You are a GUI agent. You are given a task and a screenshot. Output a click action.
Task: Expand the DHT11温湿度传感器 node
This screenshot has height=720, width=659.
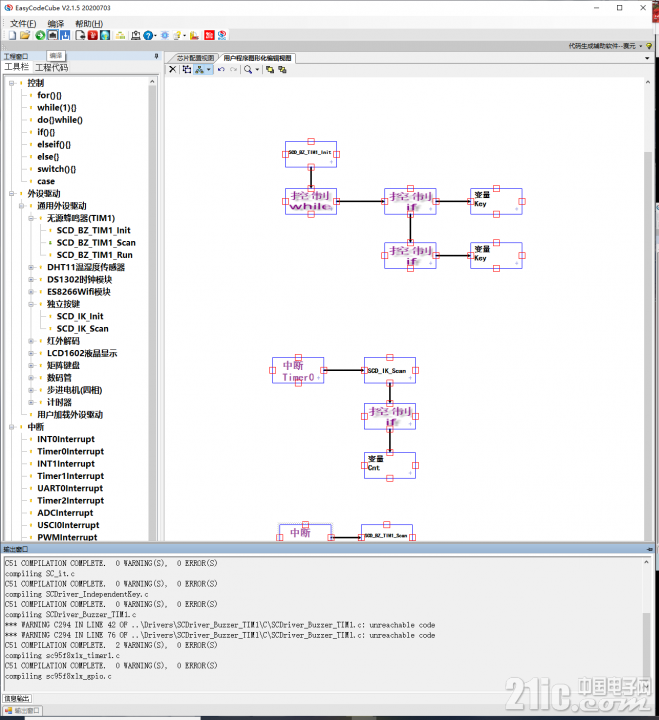[31, 267]
